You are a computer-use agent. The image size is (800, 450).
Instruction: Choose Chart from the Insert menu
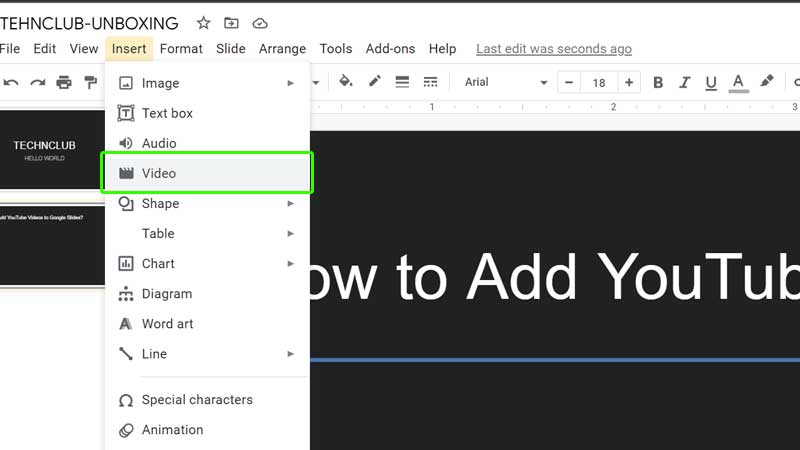[208, 263]
